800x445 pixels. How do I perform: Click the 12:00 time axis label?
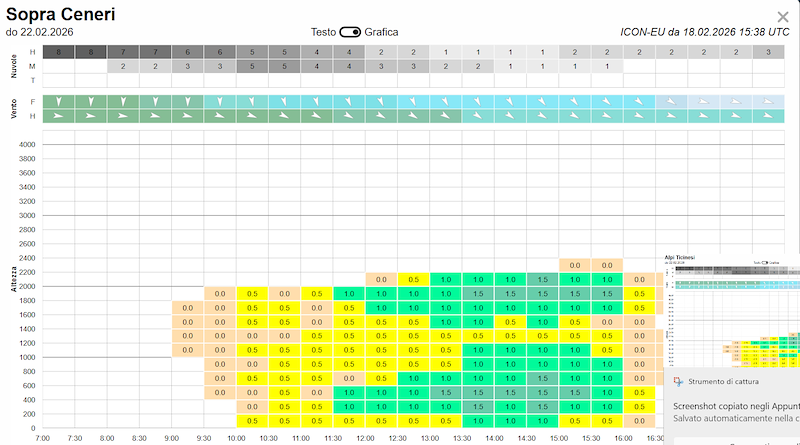point(365,438)
